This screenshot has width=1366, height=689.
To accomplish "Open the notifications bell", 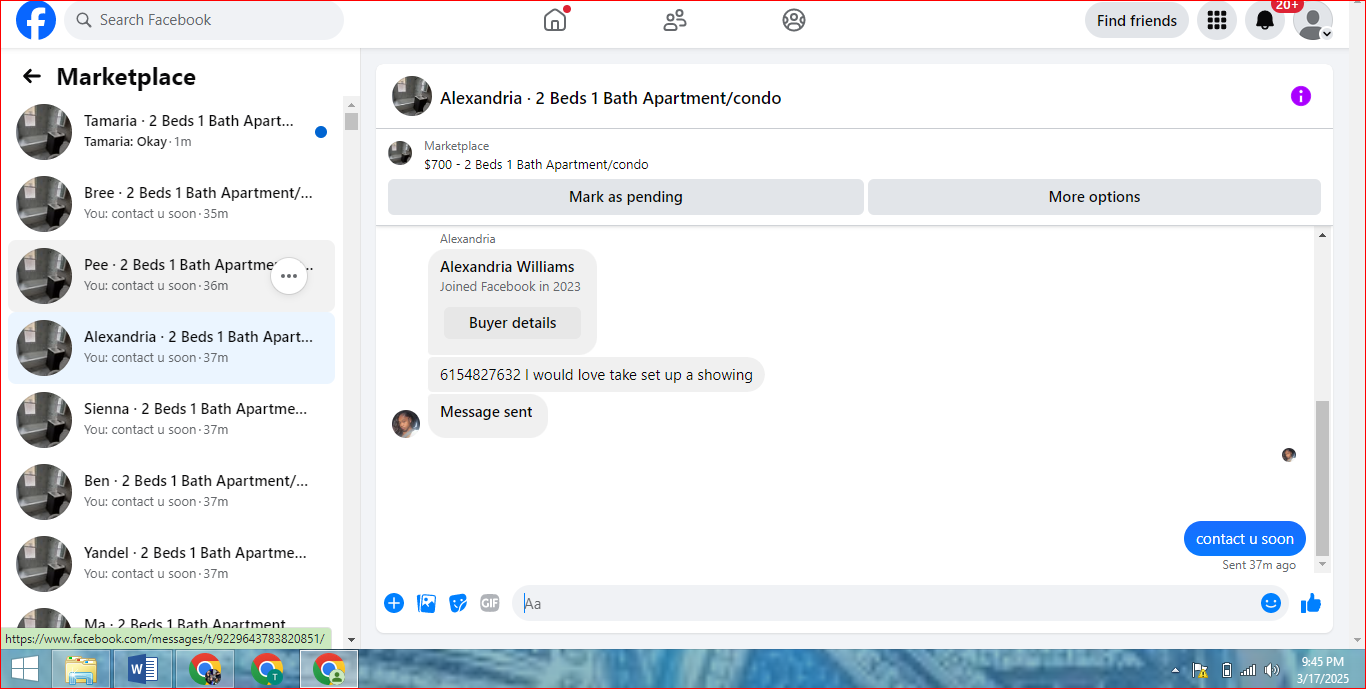I will point(1265,20).
